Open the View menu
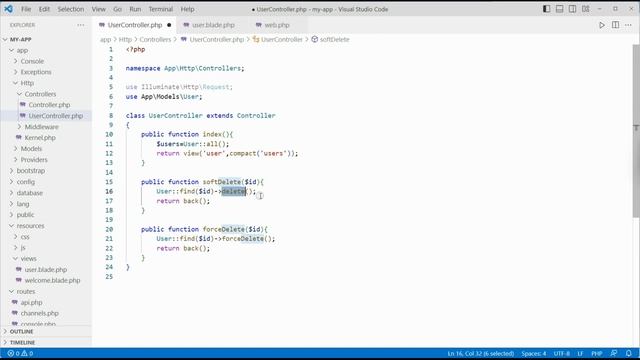Viewport: 640px width, 360px height. pyautogui.click(x=98, y=9)
